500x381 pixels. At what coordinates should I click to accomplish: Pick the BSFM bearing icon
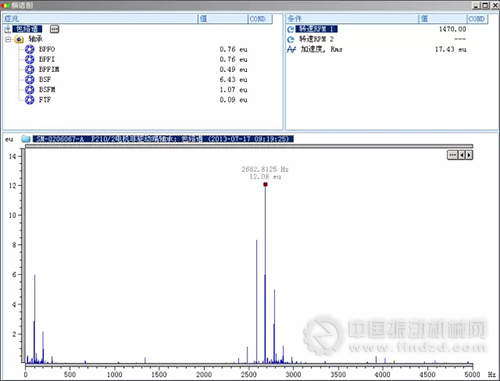tap(30, 90)
